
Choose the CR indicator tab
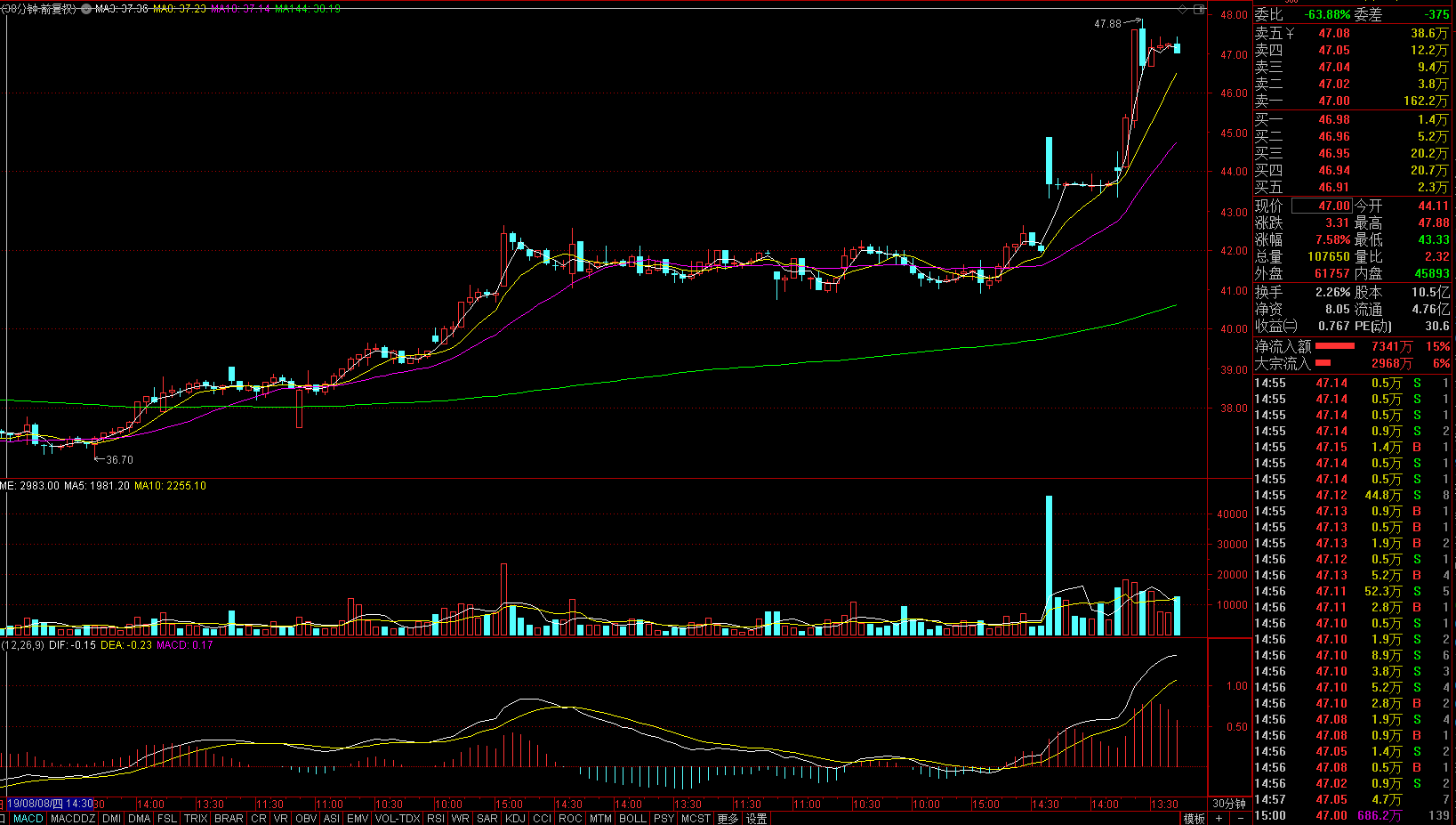pos(259,819)
